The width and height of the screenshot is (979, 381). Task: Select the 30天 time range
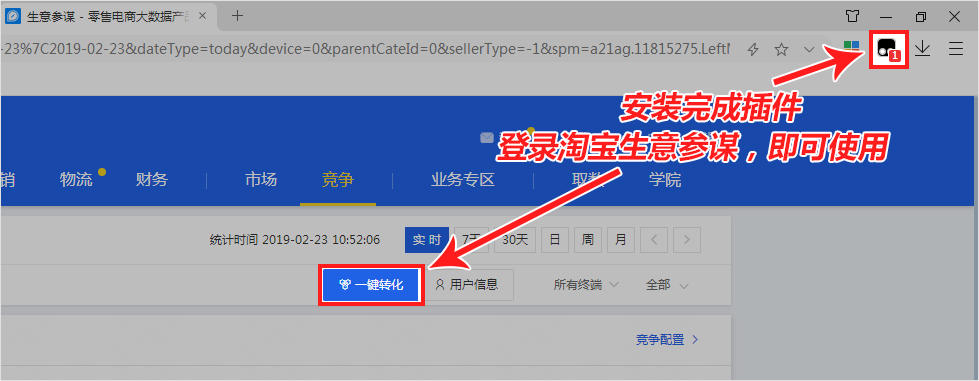(515, 240)
